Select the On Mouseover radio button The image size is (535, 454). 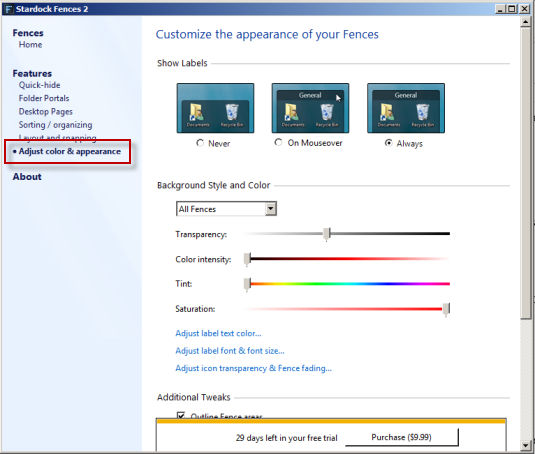point(278,143)
